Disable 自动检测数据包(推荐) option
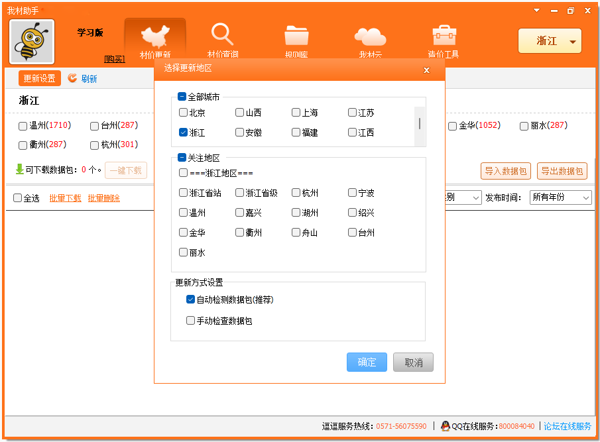Screen dimensions: 600x442 coord(190,299)
